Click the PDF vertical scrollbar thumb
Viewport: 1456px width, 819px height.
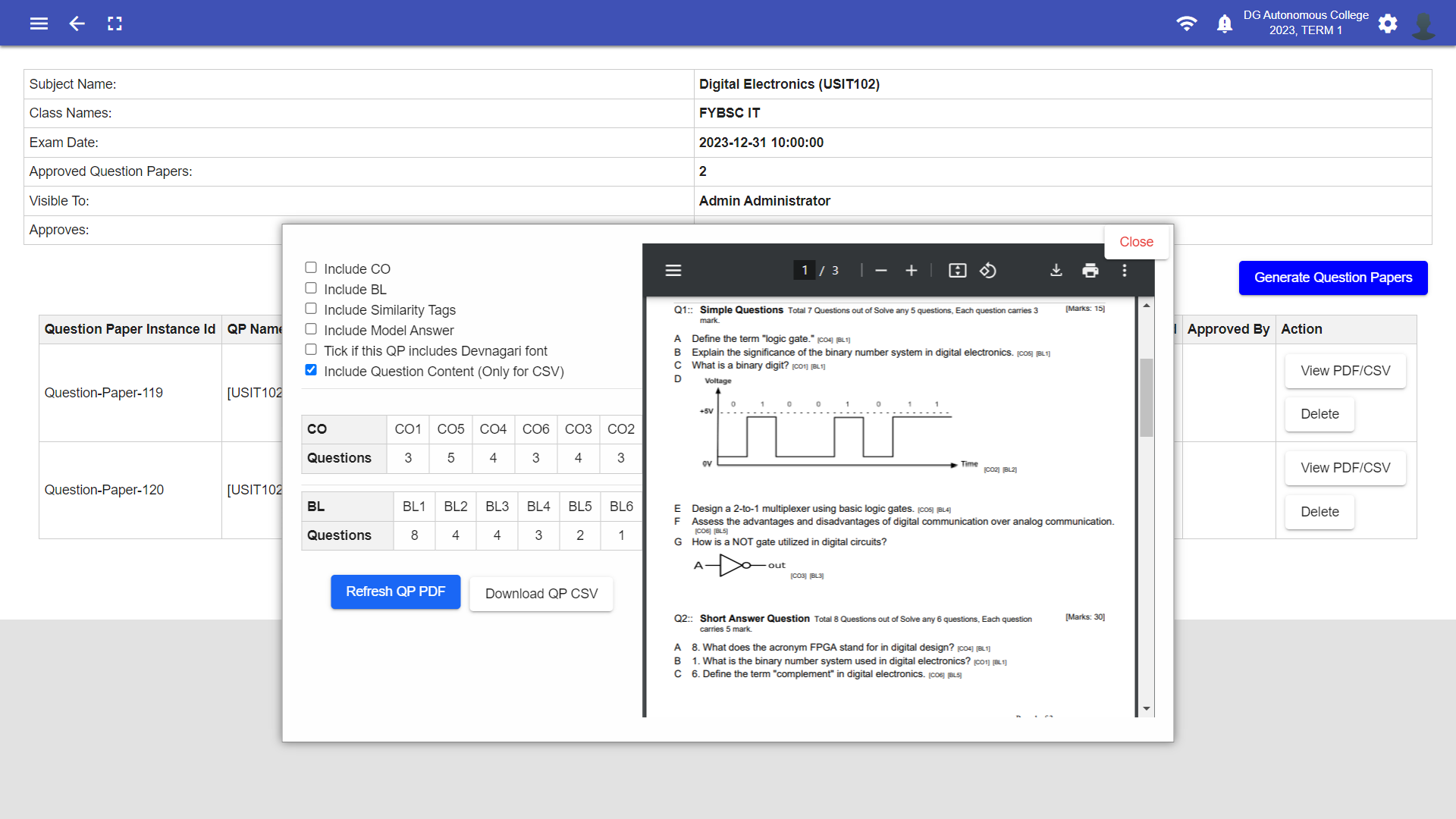(x=1147, y=397)
